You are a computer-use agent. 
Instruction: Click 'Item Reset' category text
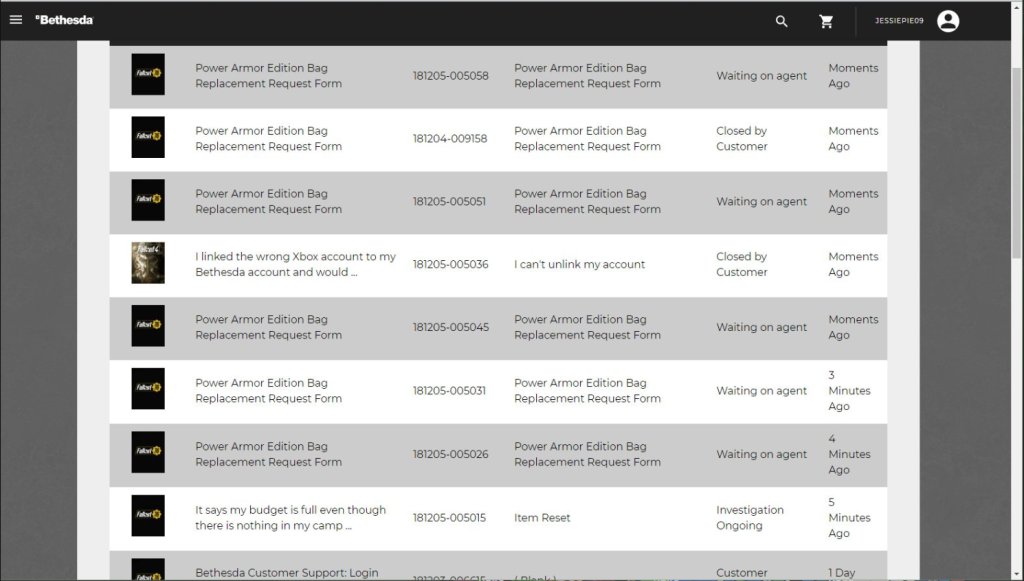coord(542,518)
